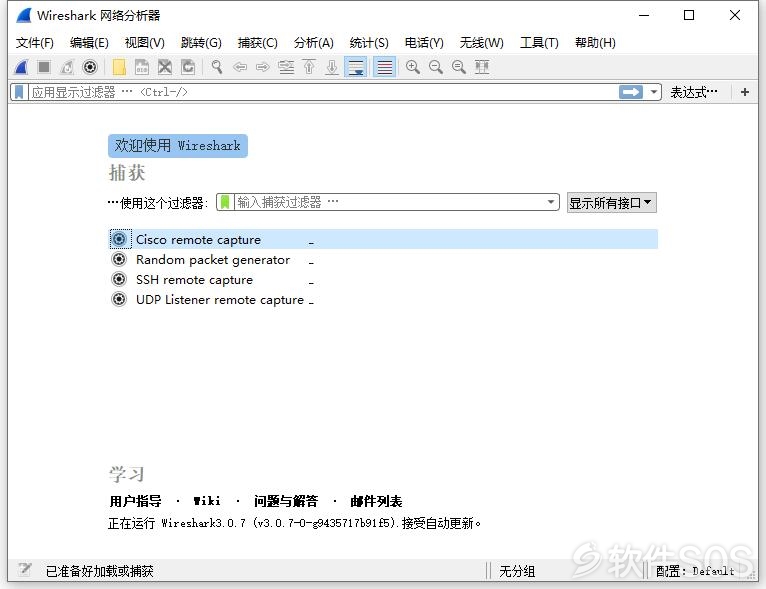766x589 pixels.
Task: Open 显示所有接口 dropdown
Action: [612, 203]
